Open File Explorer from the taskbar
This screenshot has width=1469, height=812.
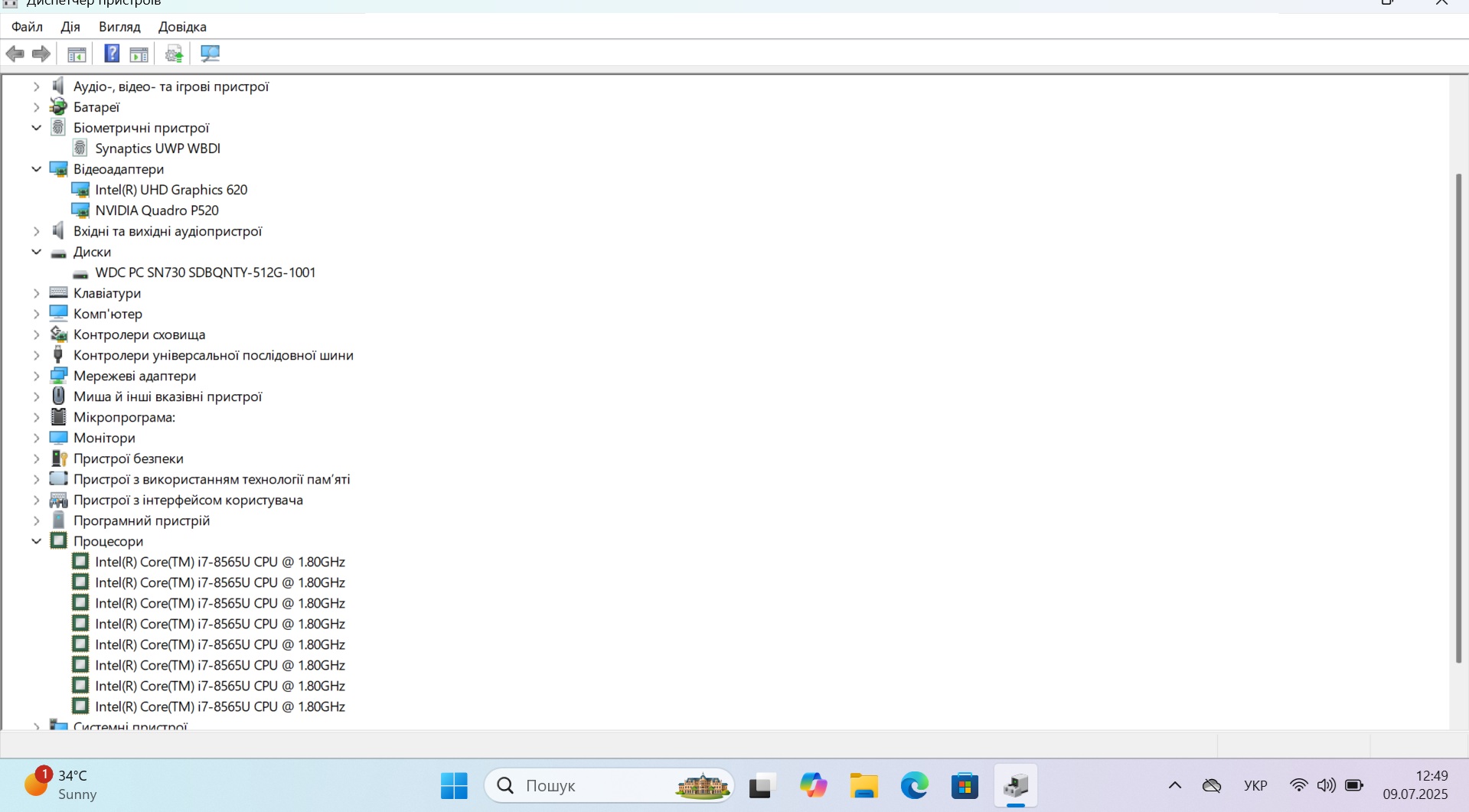(x=863, y=785)
